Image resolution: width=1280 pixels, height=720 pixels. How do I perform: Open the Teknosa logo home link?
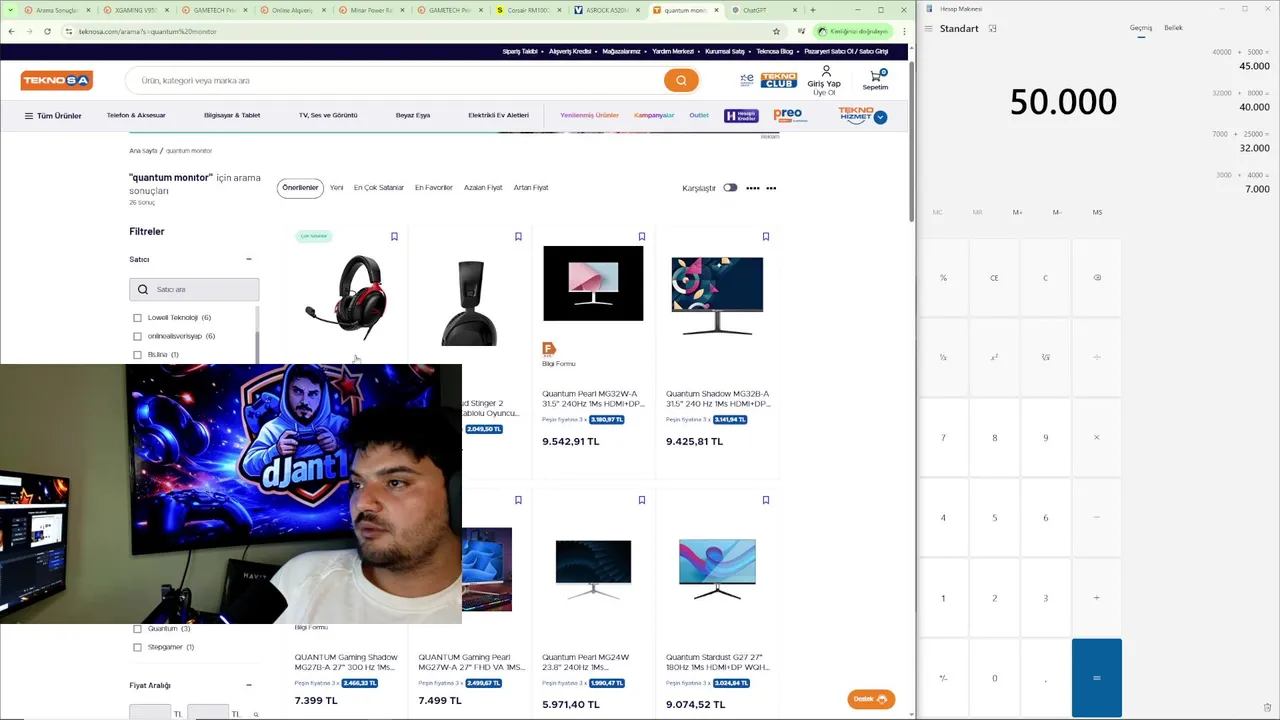click(57, 80)
